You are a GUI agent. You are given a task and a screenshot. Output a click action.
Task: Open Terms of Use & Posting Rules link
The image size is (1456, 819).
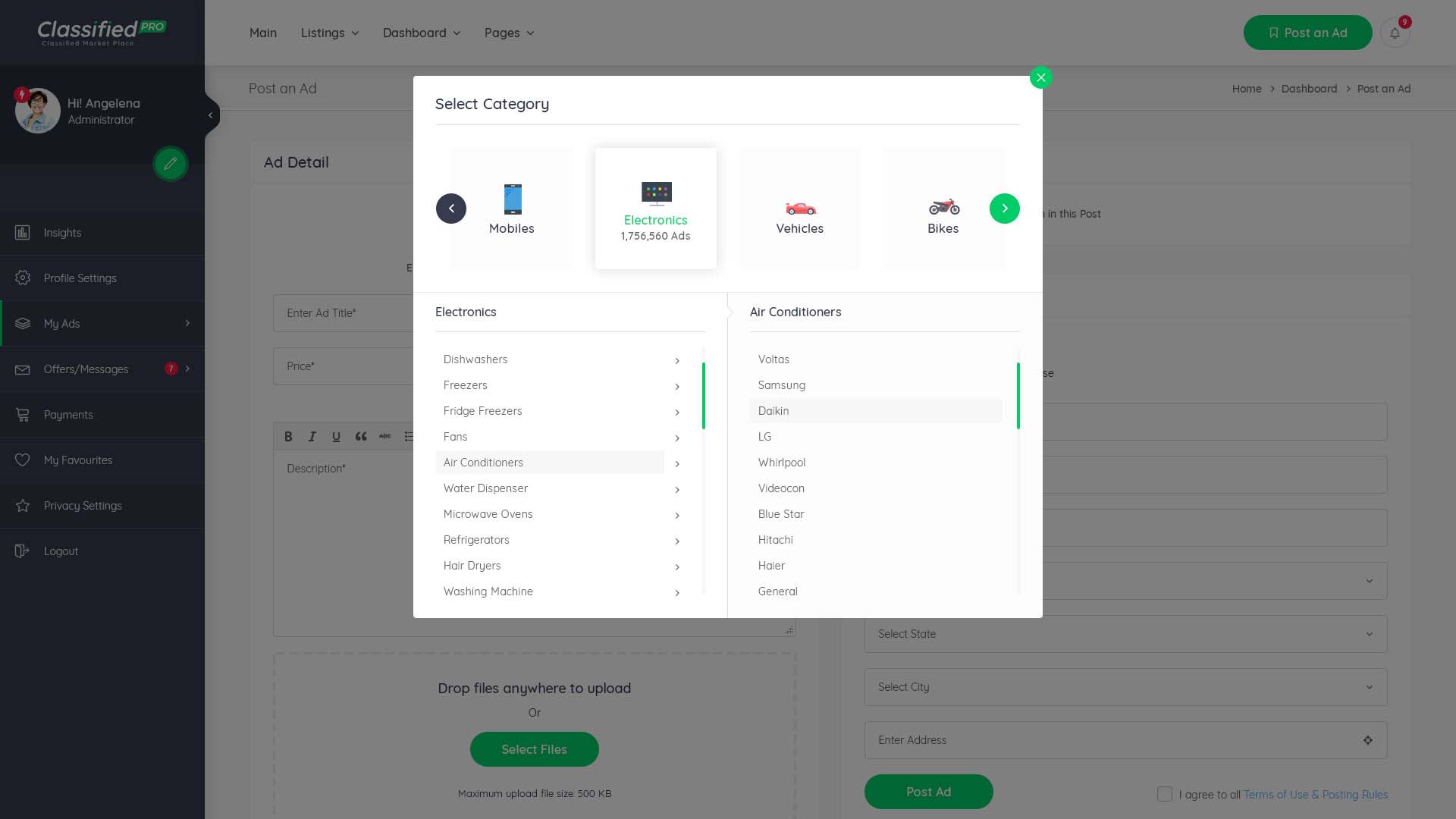coord(1315,795)
